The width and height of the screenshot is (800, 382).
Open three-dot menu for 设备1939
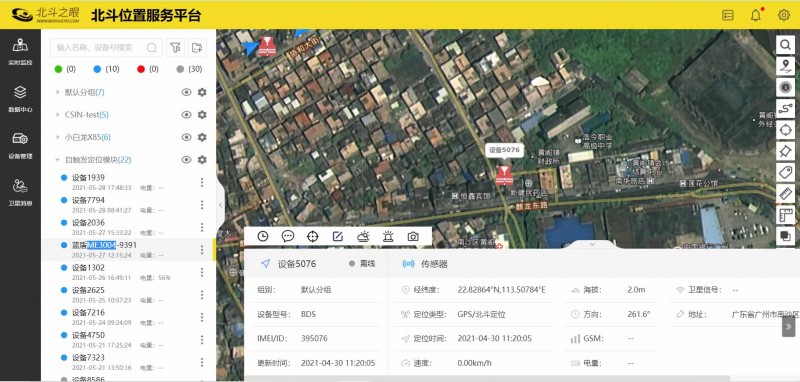[x=202, y=182]
